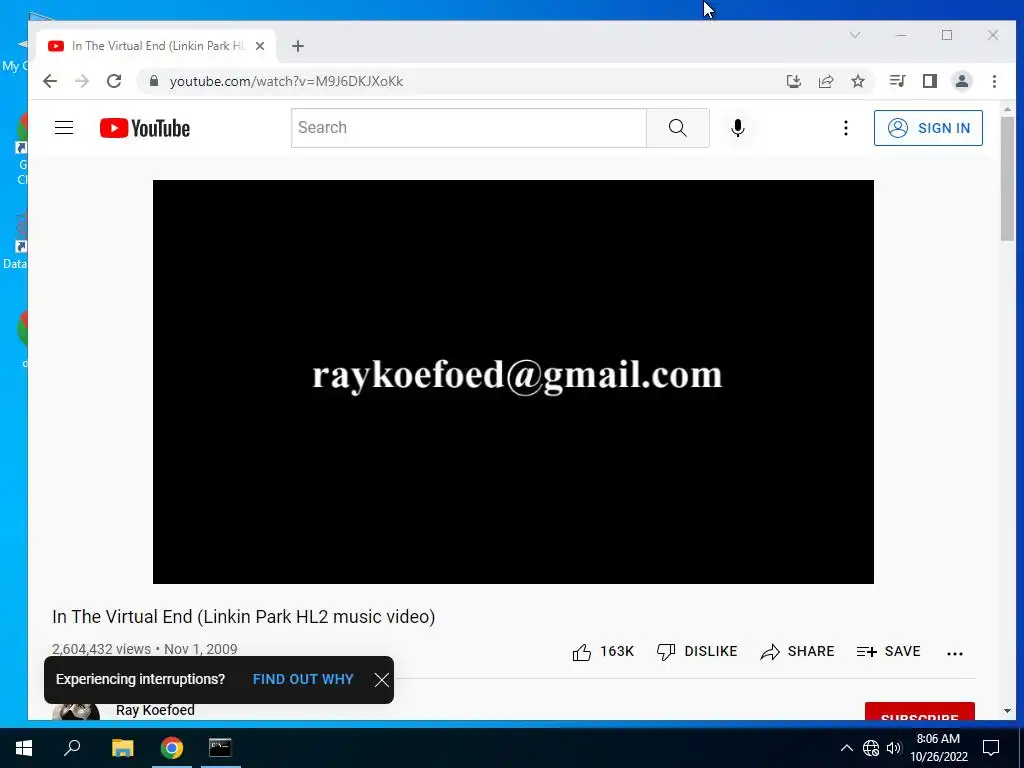Open more actions ellipsis under video
The image size is (1024, 768).
click(x=955, y=653)
